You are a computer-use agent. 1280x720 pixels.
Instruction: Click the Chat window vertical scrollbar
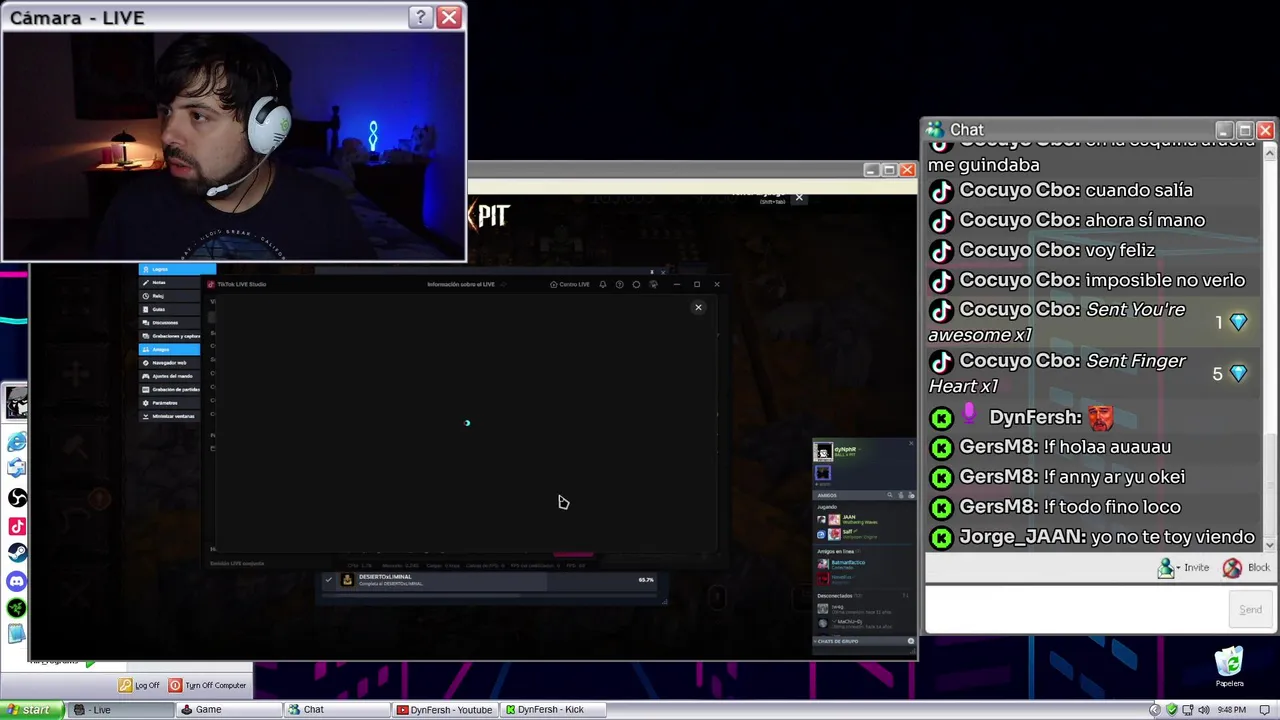(1270, 347)
